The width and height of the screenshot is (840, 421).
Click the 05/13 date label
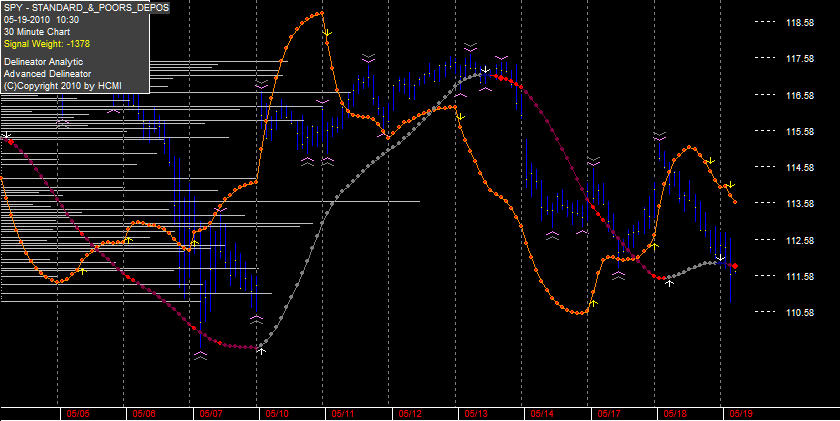point(476,414)
